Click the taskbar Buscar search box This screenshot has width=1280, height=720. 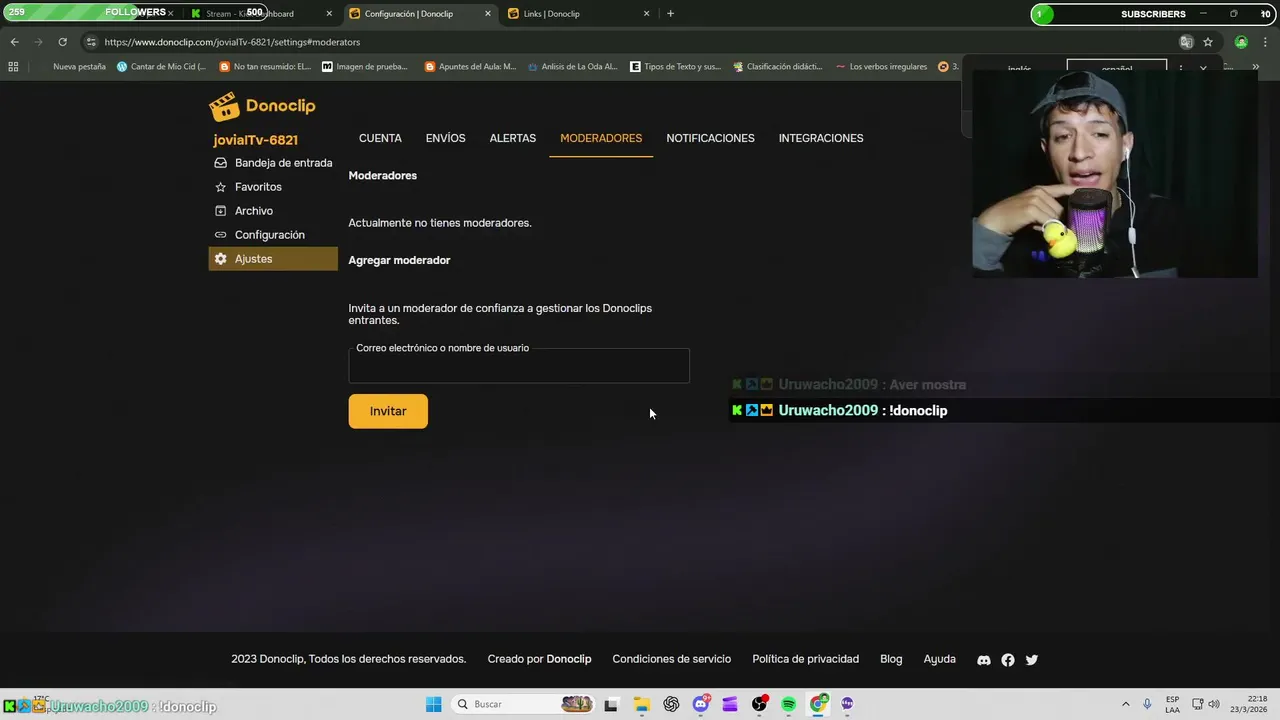pyautogui.click(x=523, y=704)
